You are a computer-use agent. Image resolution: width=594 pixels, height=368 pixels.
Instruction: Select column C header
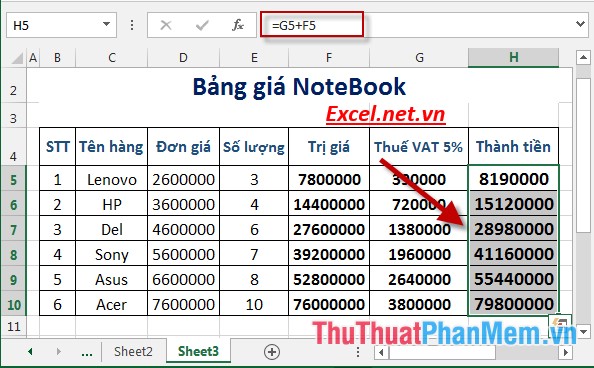111,58
